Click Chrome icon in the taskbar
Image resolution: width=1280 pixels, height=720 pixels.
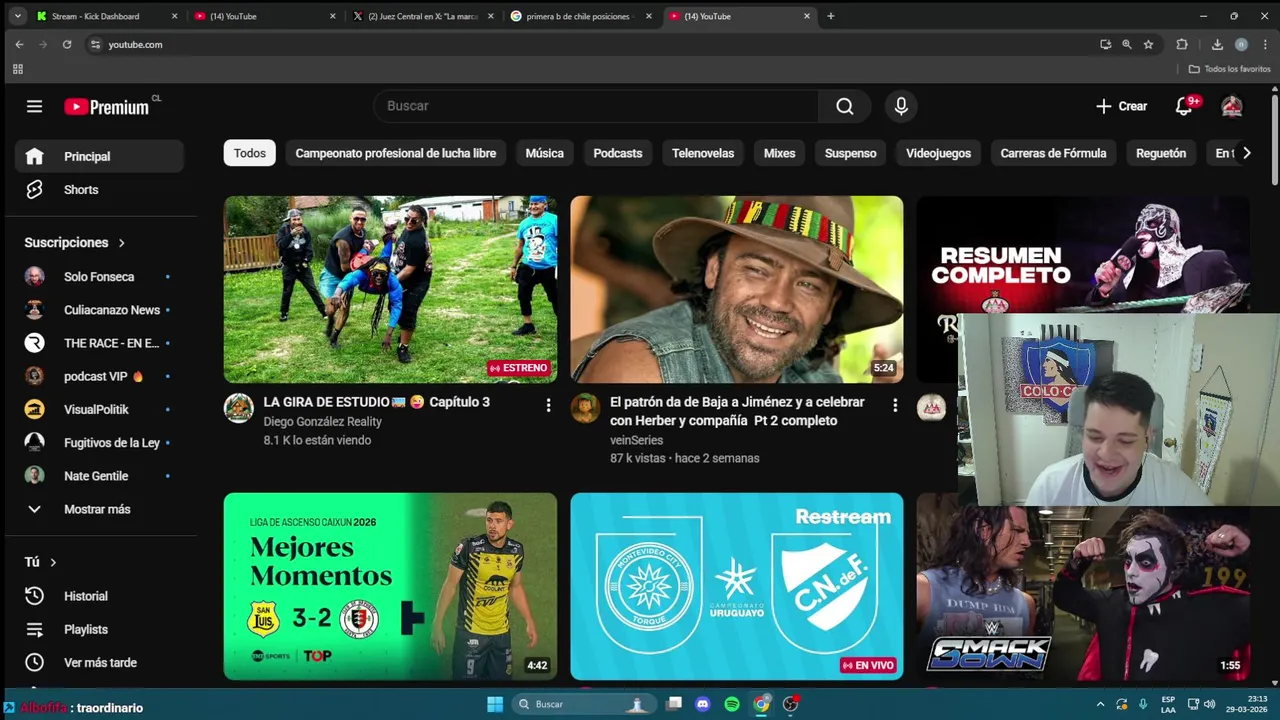(x=761, y=704)
